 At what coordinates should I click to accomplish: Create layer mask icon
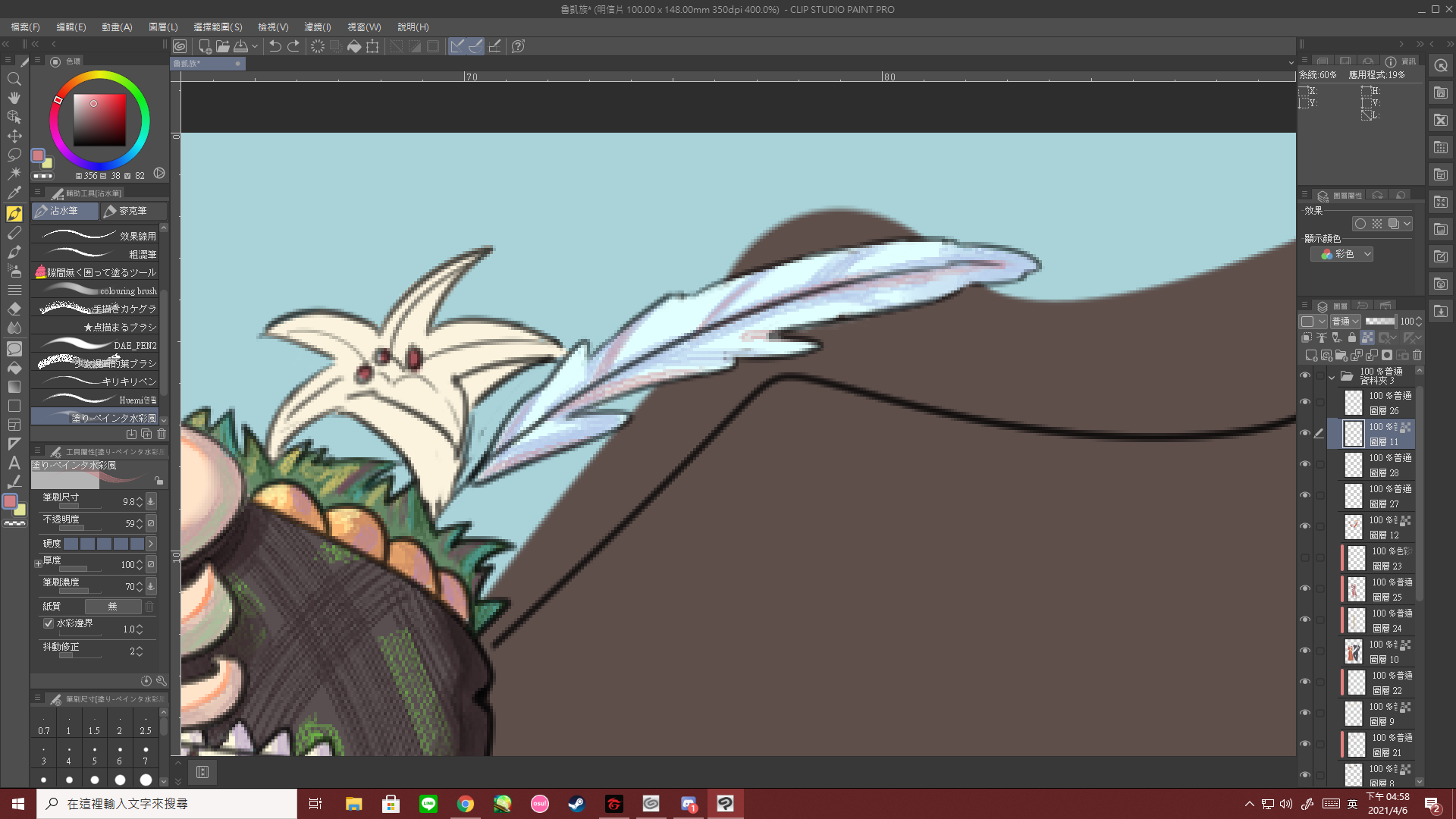[x=1387, y=355]
